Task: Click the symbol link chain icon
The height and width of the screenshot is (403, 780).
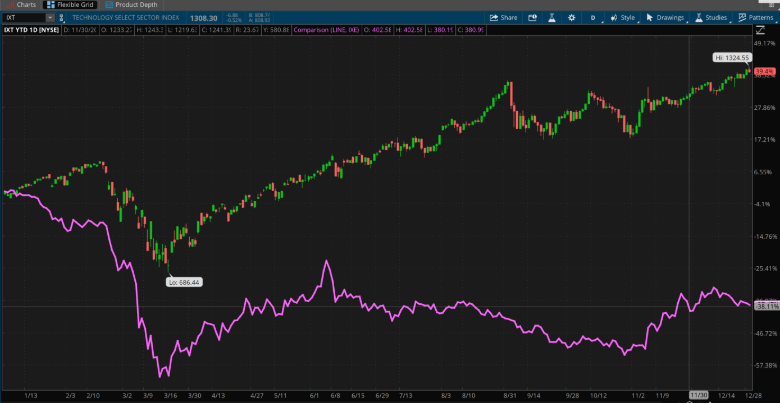Action: 62,18
